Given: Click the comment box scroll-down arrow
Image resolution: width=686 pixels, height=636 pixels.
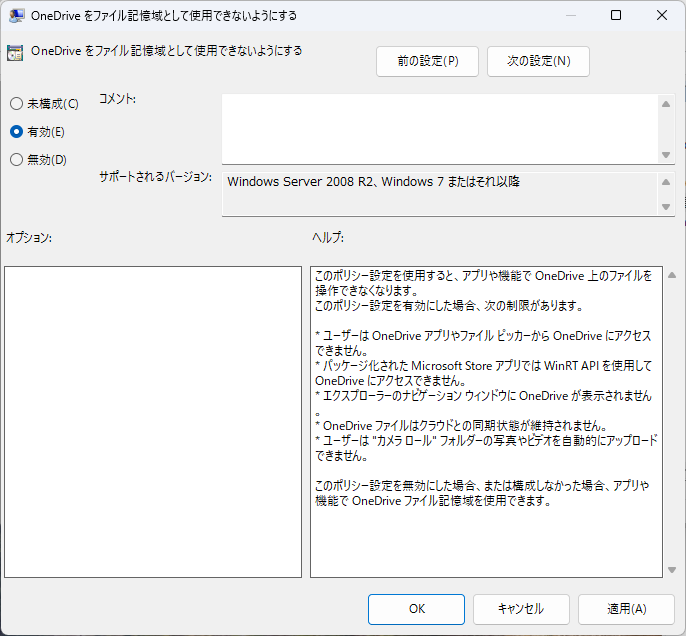Looking at the screenshot, I should pyautogui.click(x=666, y=155).
